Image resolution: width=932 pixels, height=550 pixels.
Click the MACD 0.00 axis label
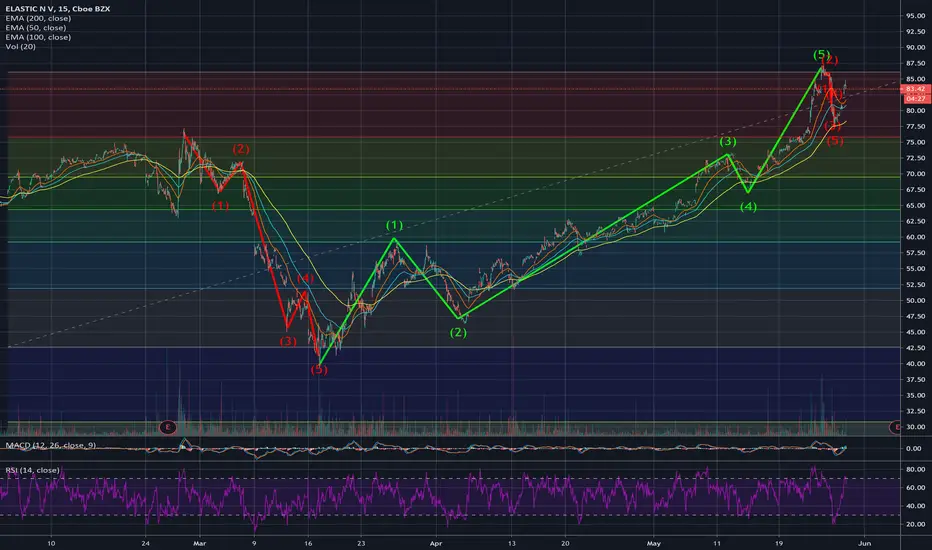(914, 448)
